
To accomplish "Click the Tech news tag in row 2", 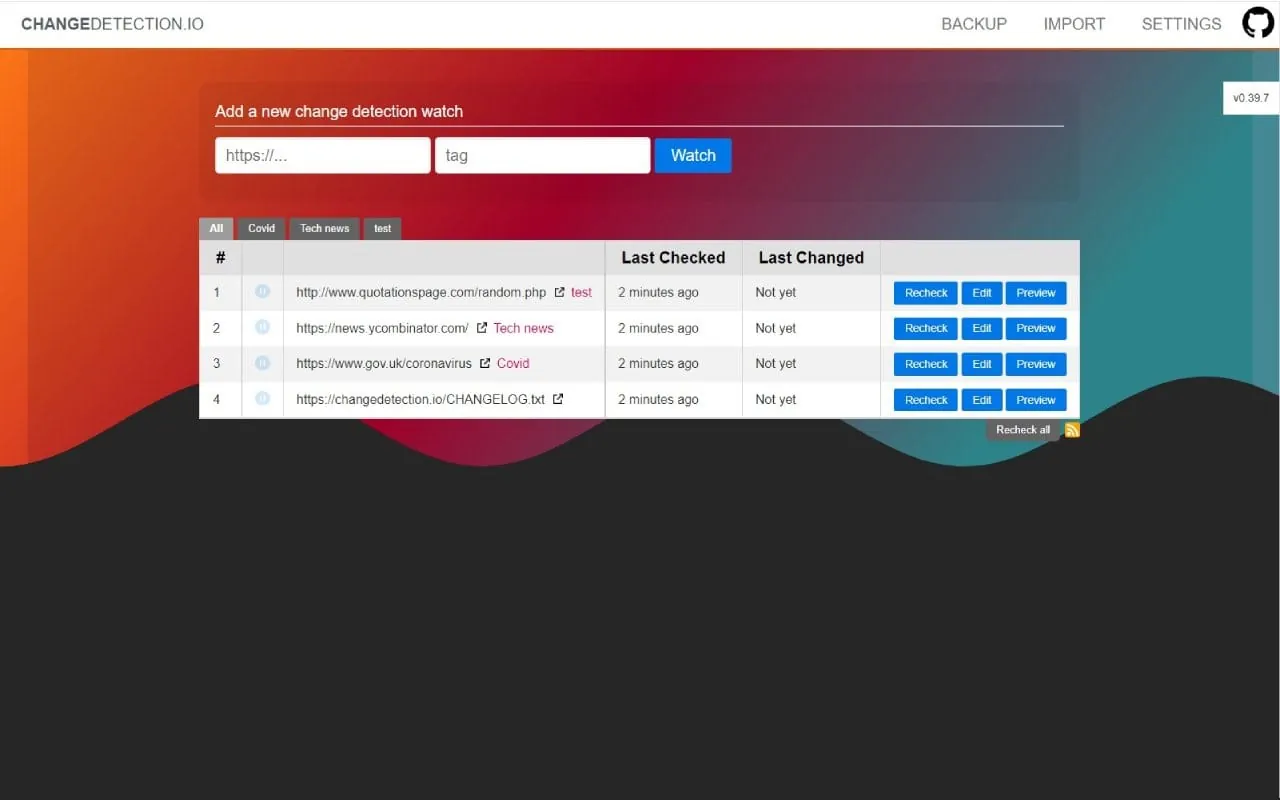I will coord(523,328).
